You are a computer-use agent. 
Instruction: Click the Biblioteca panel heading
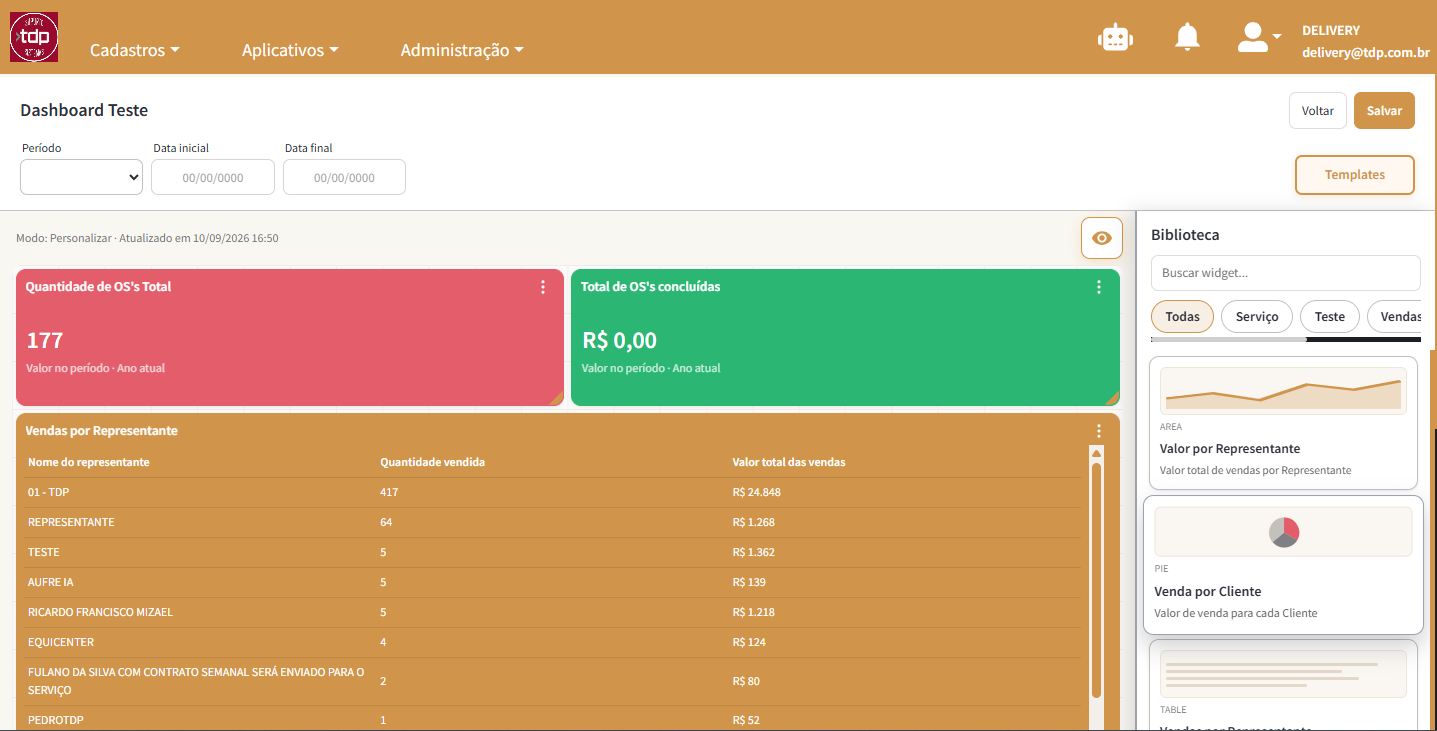tap(1185, 235)
